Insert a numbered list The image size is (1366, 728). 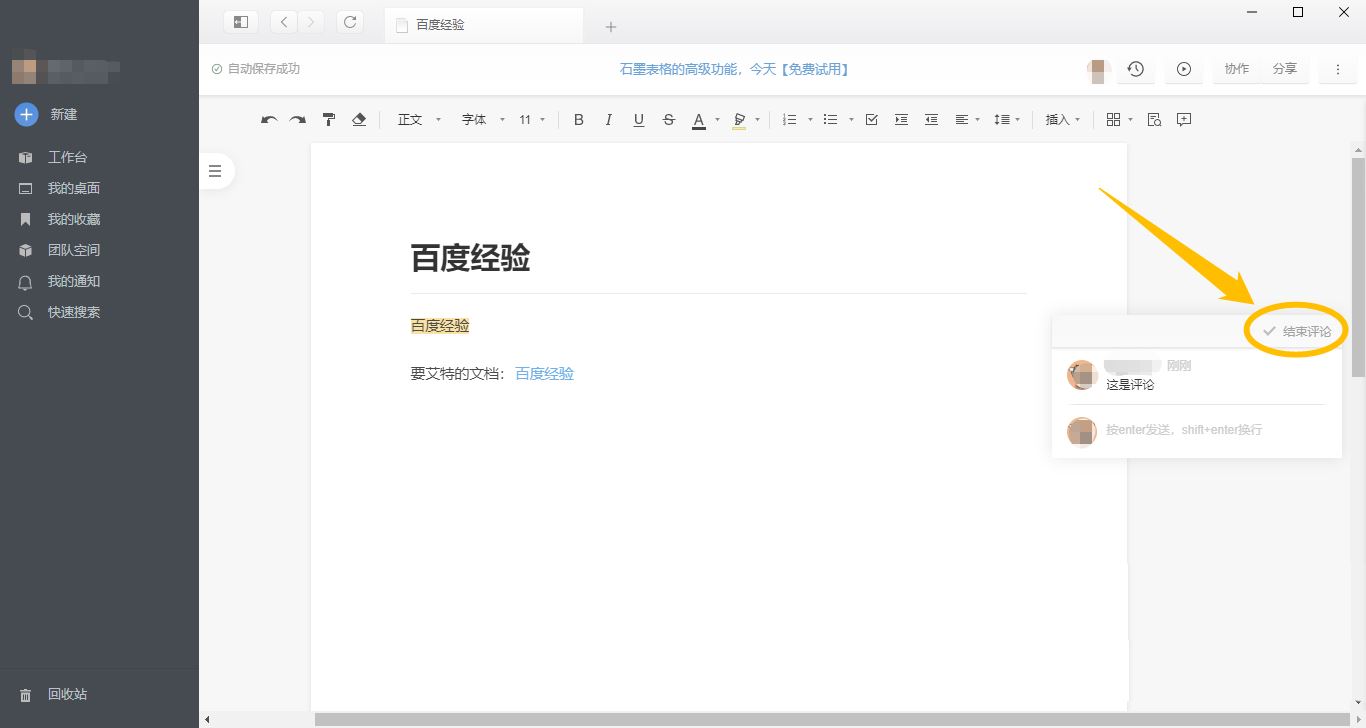click(x=789, y=120)
